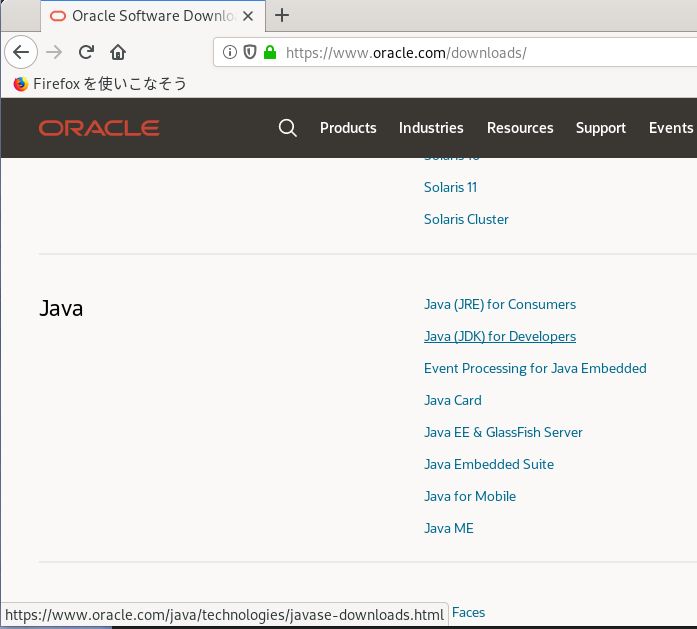This screenshot has width=697, height=629.
Task: Open Java (JRE) for Consumers link
Action: pos(500,304)
